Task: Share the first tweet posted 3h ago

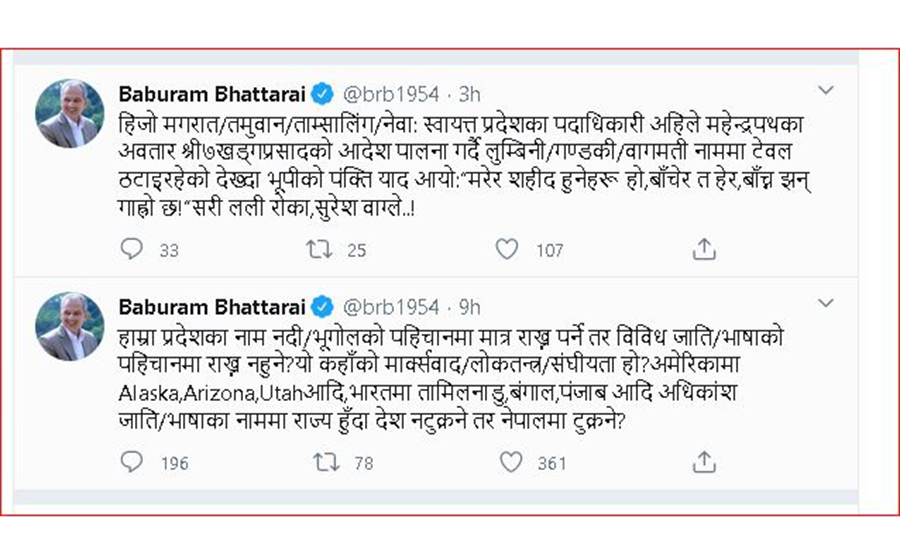Action: (x=703, y=249)
